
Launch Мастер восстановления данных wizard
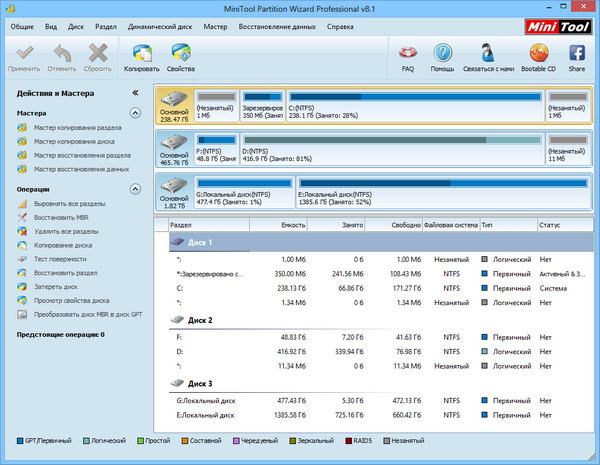[x=82, y=169]
